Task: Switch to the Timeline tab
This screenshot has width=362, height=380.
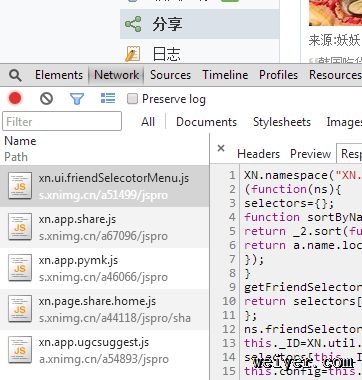Action: click(225, 75)
